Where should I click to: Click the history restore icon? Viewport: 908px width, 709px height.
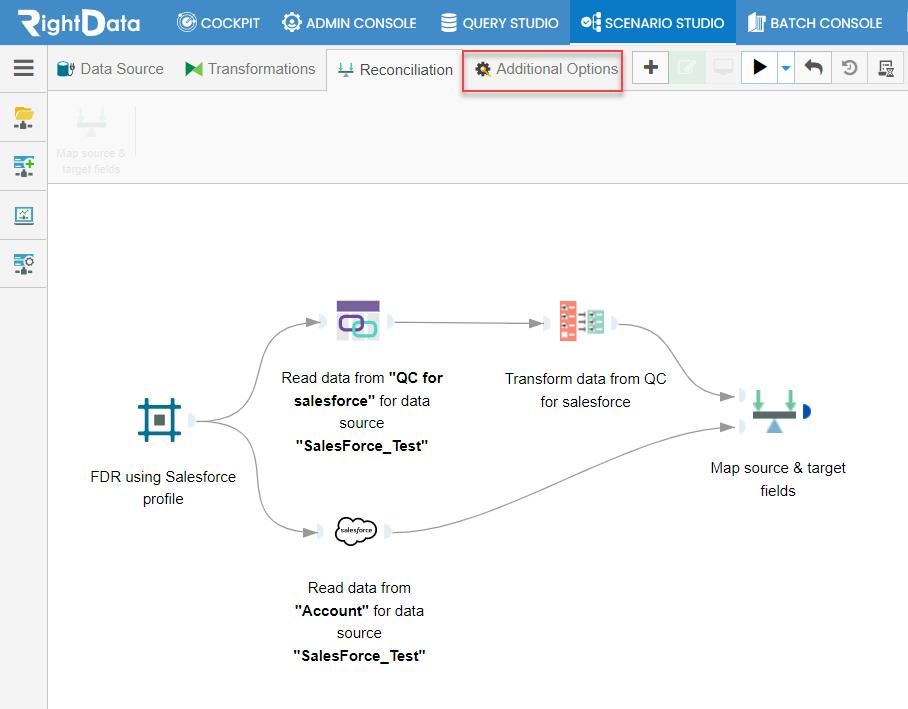850,68
